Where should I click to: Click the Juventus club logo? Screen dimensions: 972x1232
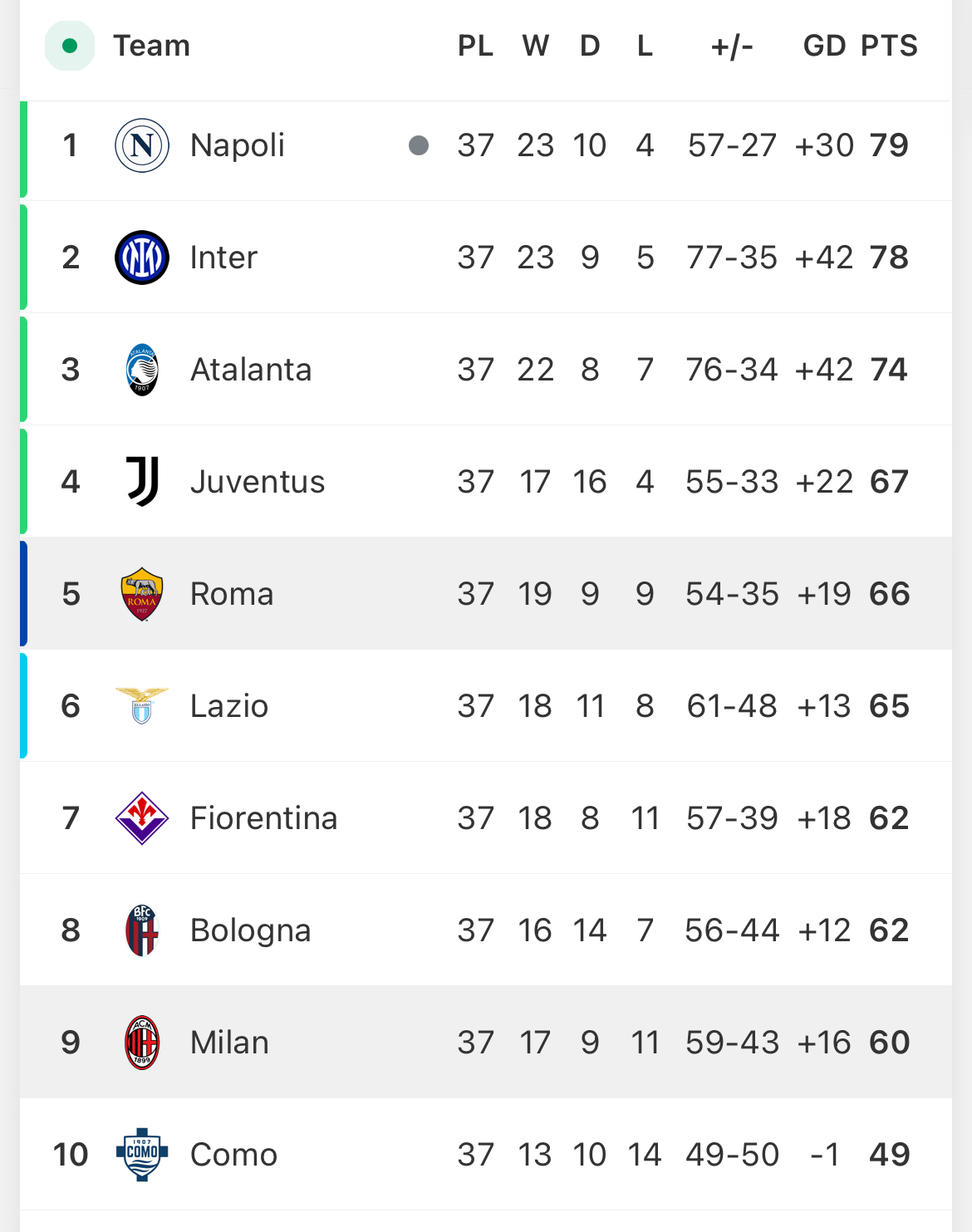[x=142, y=482]
